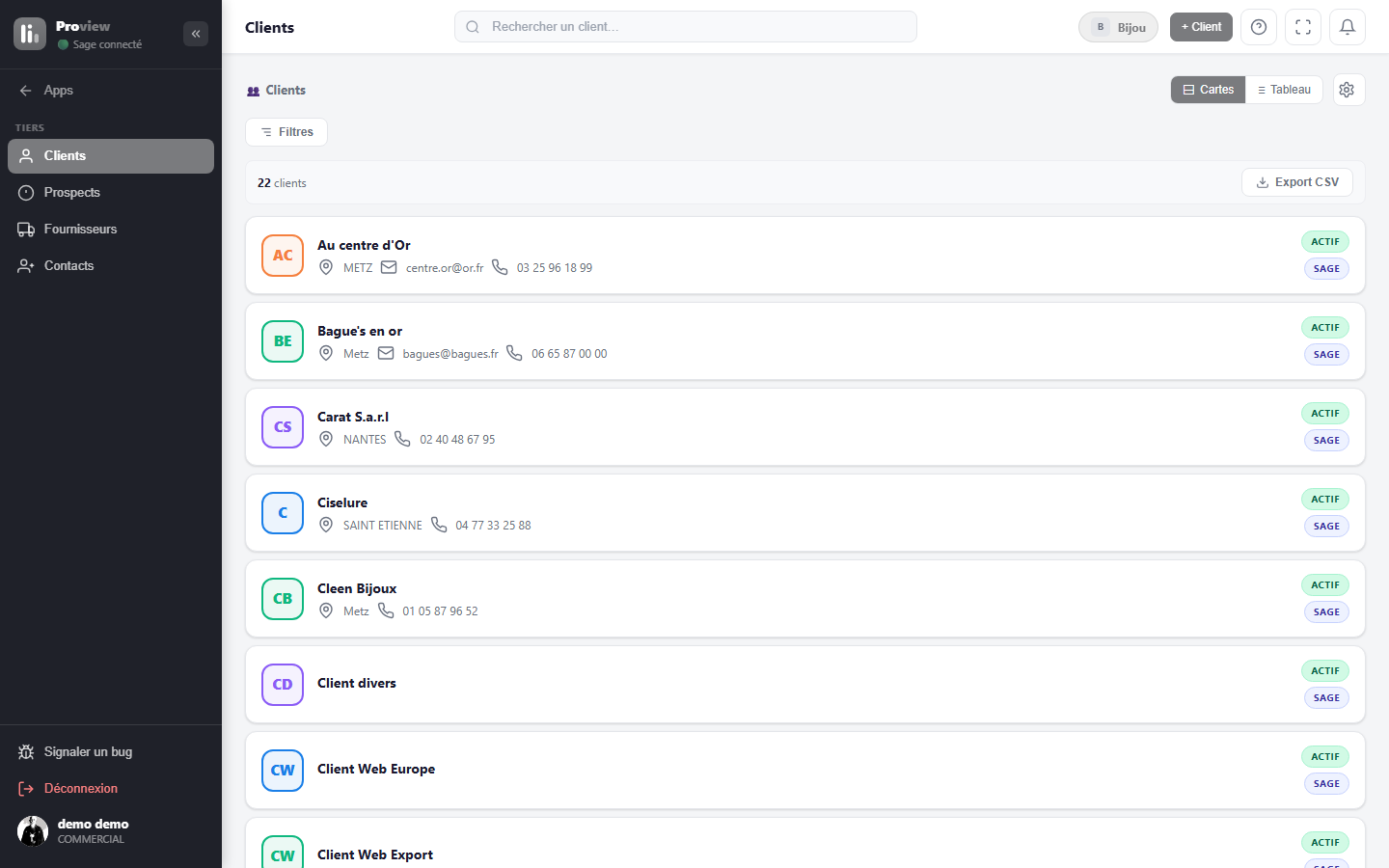
Task: Switch to Cartes view
Action: coord(1209,90)
